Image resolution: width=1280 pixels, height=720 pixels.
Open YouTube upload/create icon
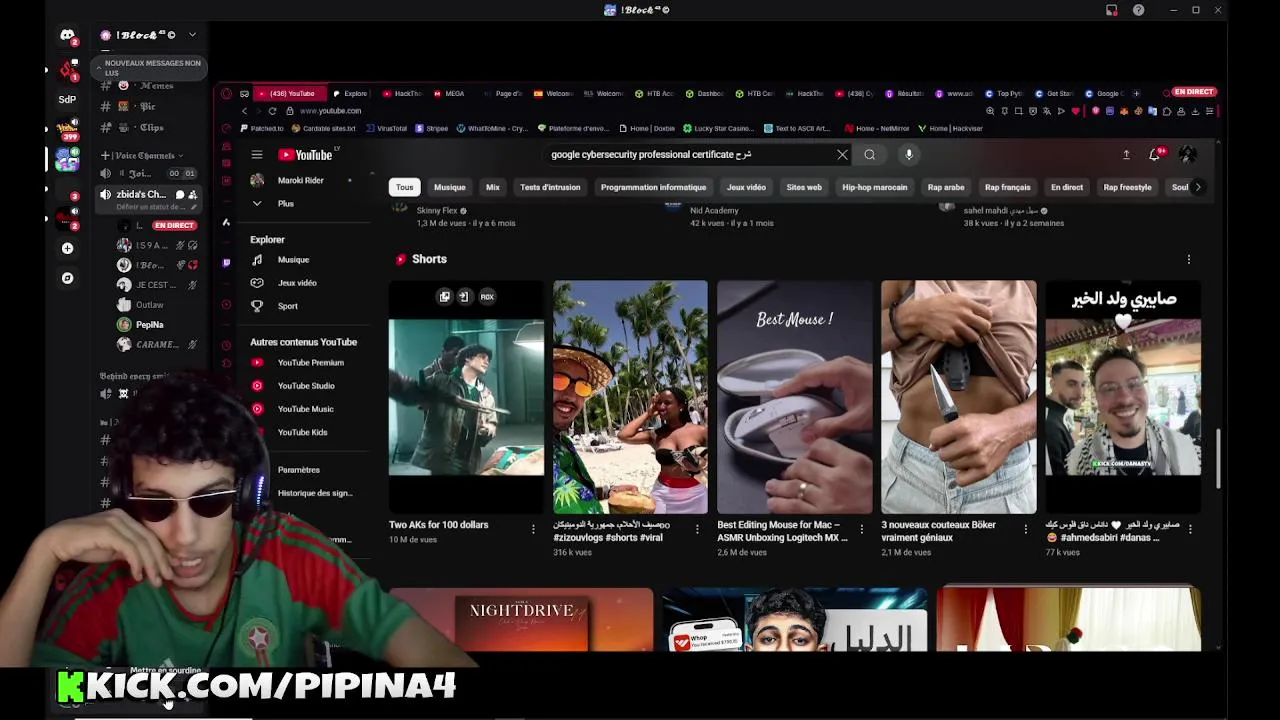1126,154
